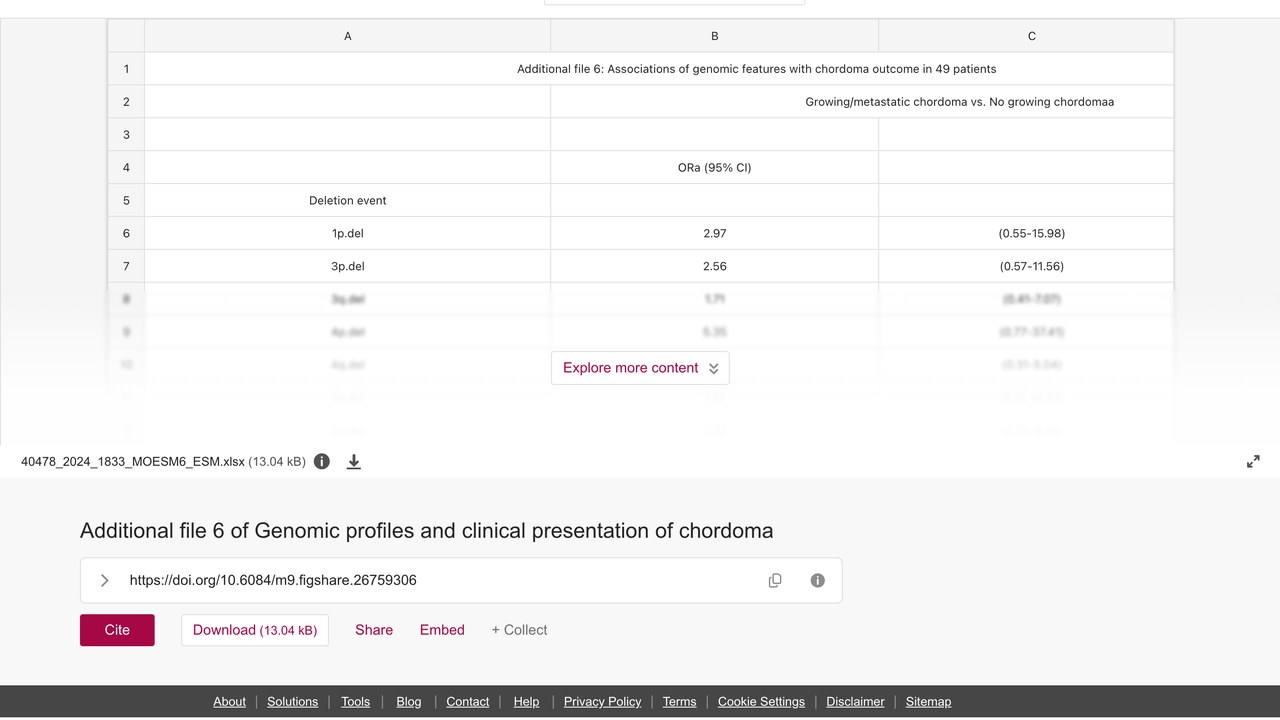Click the (0.55-15.98) interval cell

tap(1027, 233)
